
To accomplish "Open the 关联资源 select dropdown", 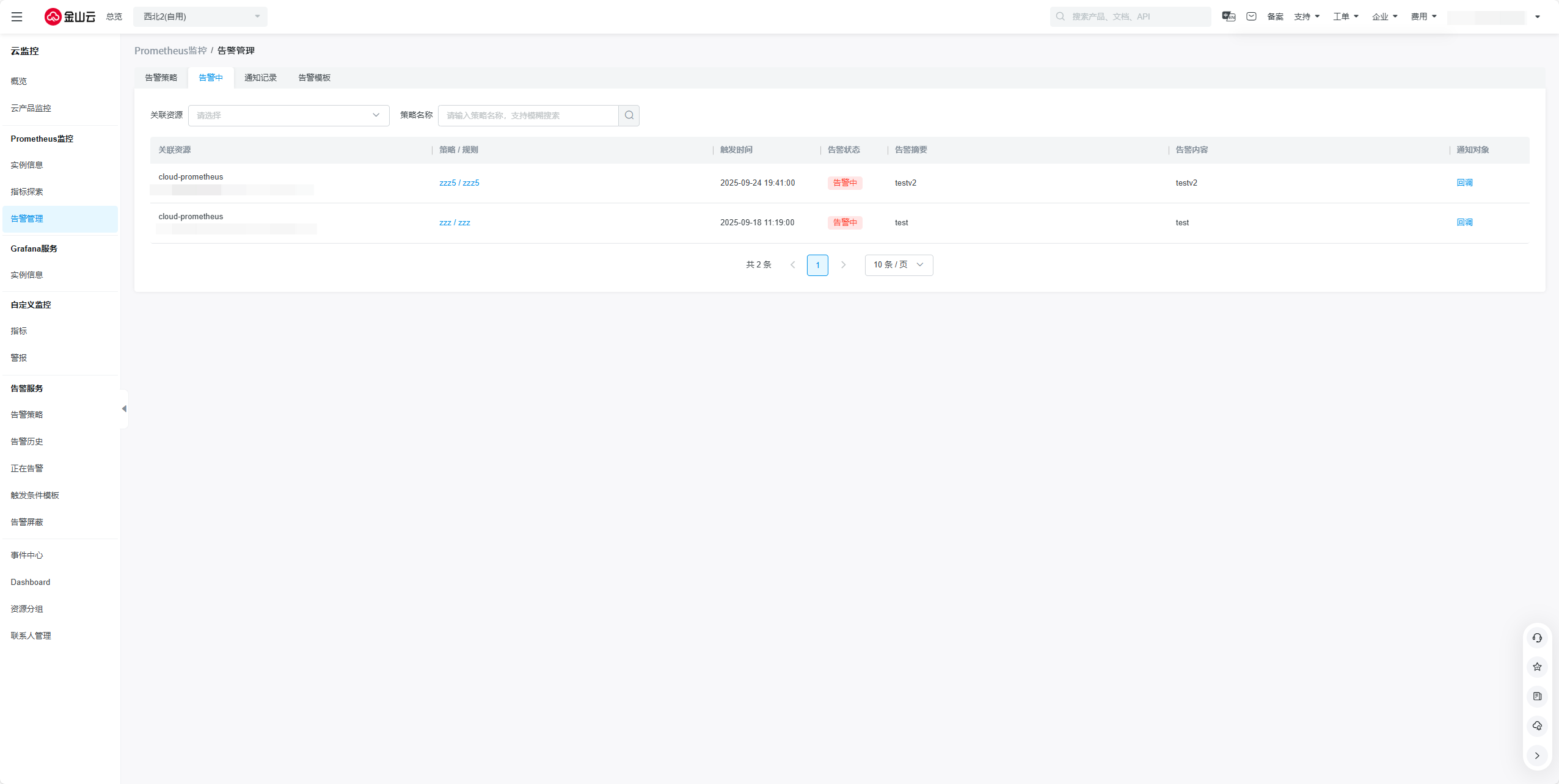I will click(288, 115).
